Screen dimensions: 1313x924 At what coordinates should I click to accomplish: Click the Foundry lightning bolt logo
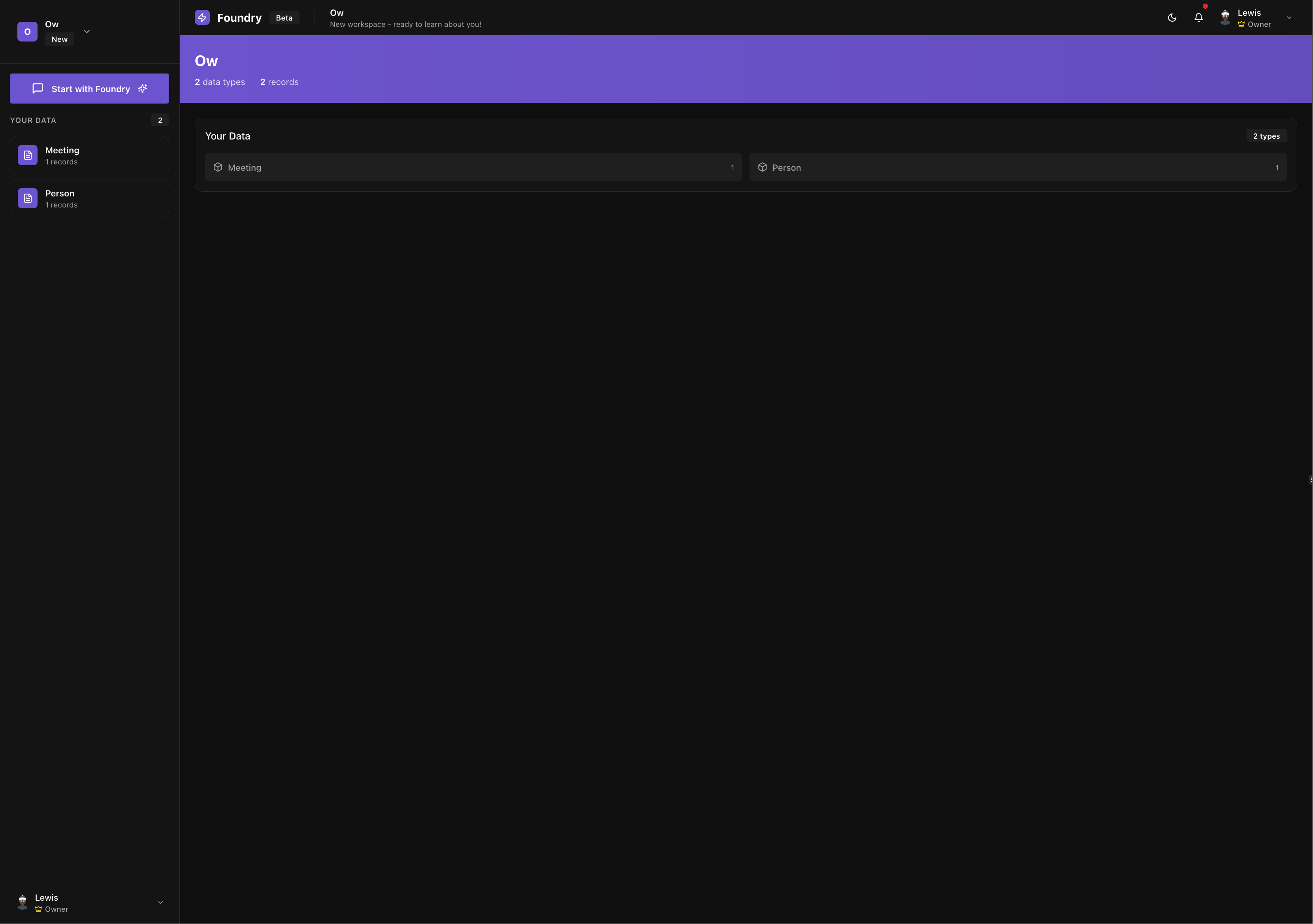click(x=202, y=18)
